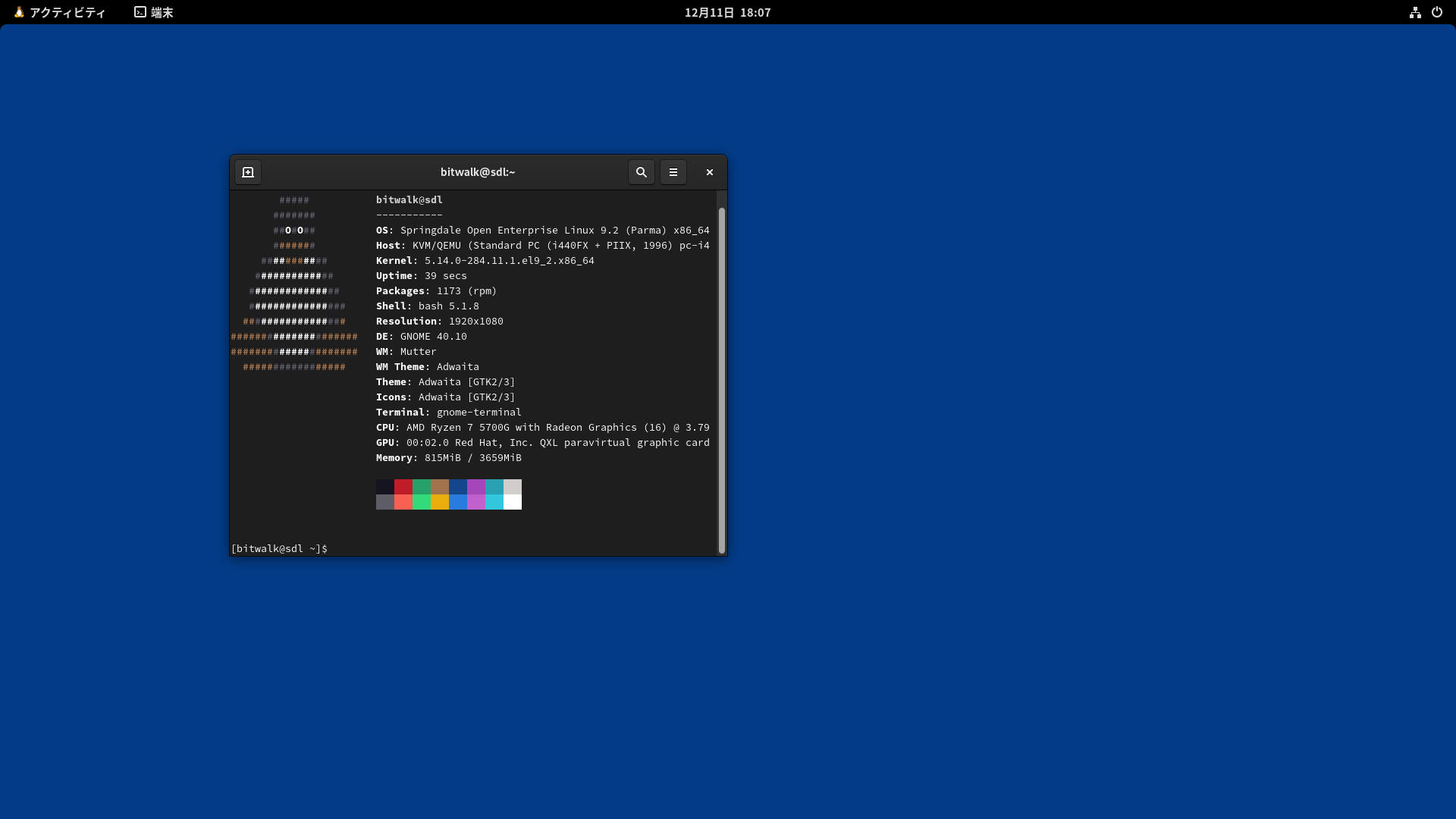Open the 端末 application menu
Image resolution: width=1456 pixels, height=819 pixels.
(x=162, y=12)
